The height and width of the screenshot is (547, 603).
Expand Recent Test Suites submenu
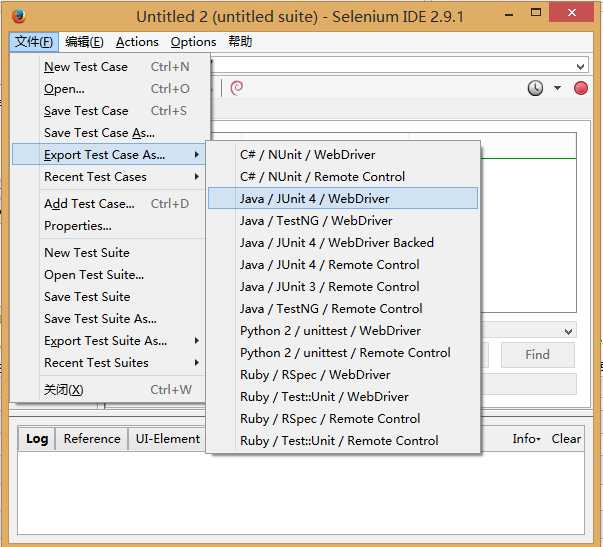pos(109,362)
